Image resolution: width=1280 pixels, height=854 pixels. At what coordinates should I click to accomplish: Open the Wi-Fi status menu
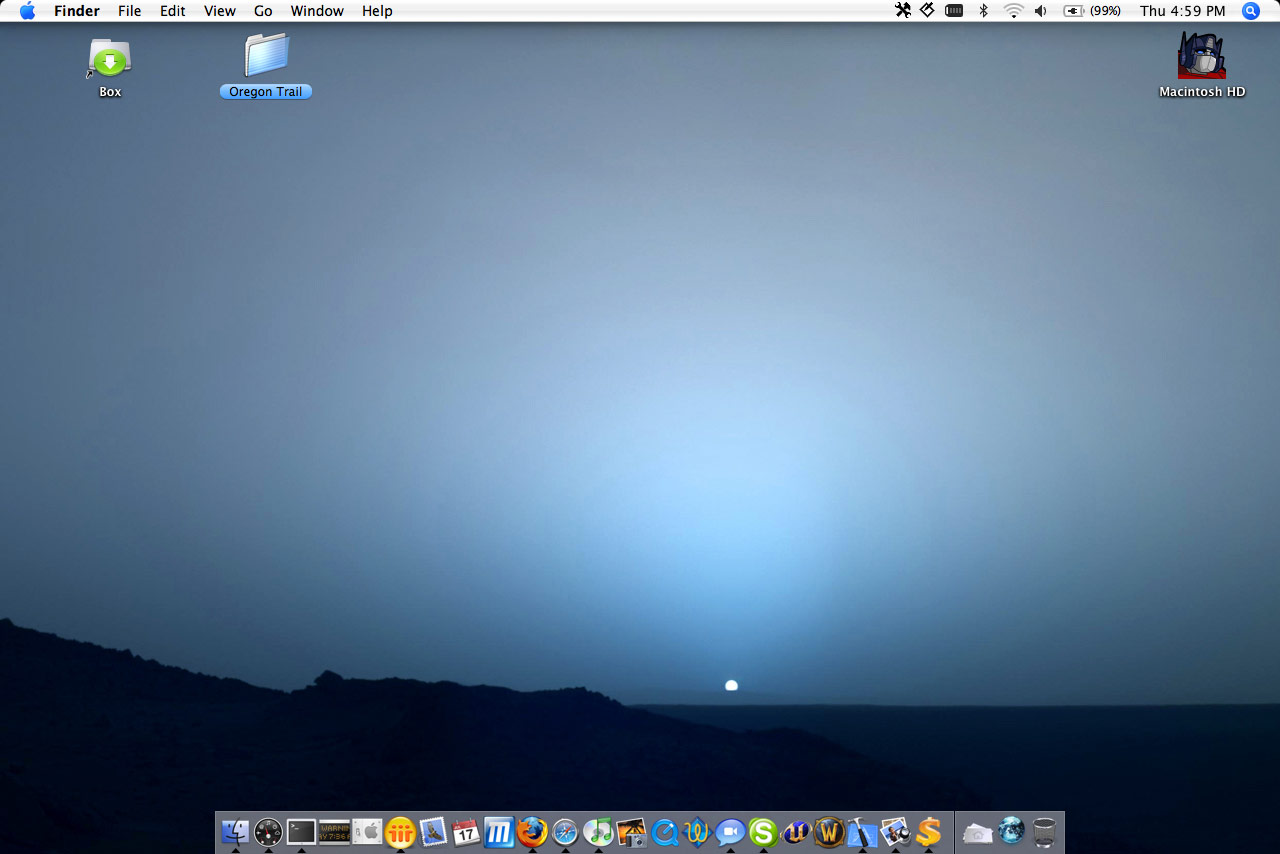coord(1013,11)
